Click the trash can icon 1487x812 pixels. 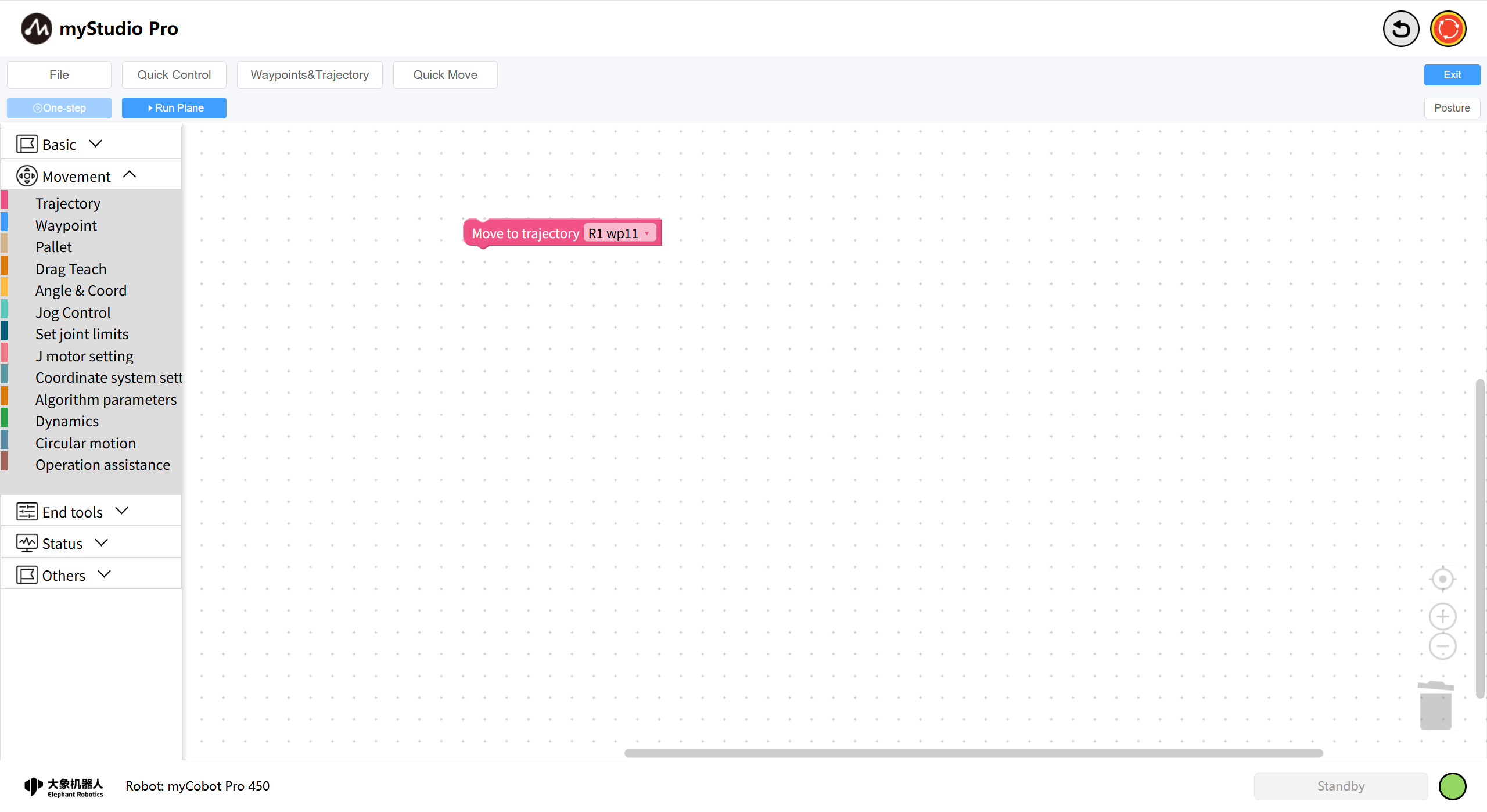(x=1436, y=706)
